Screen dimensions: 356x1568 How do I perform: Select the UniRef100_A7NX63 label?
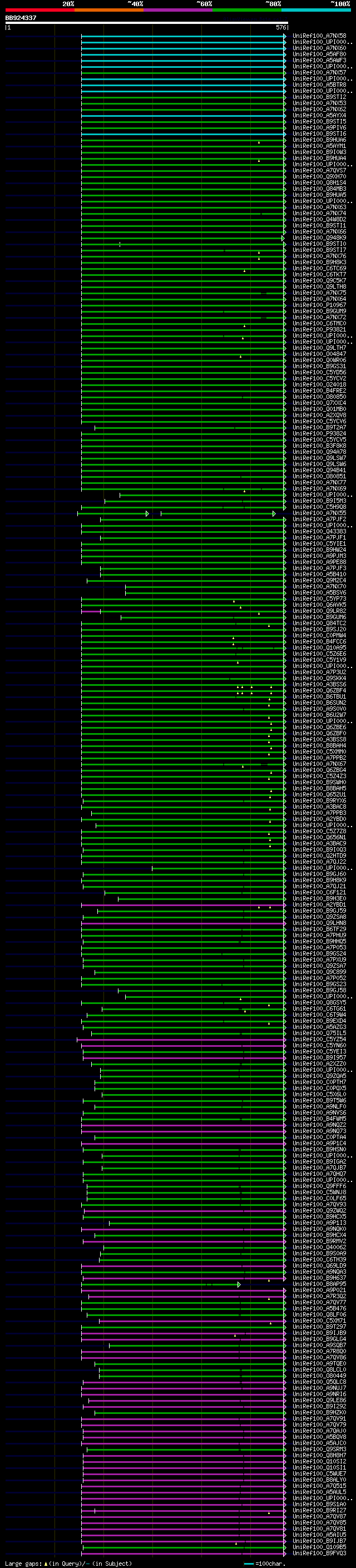click(319, 207)
